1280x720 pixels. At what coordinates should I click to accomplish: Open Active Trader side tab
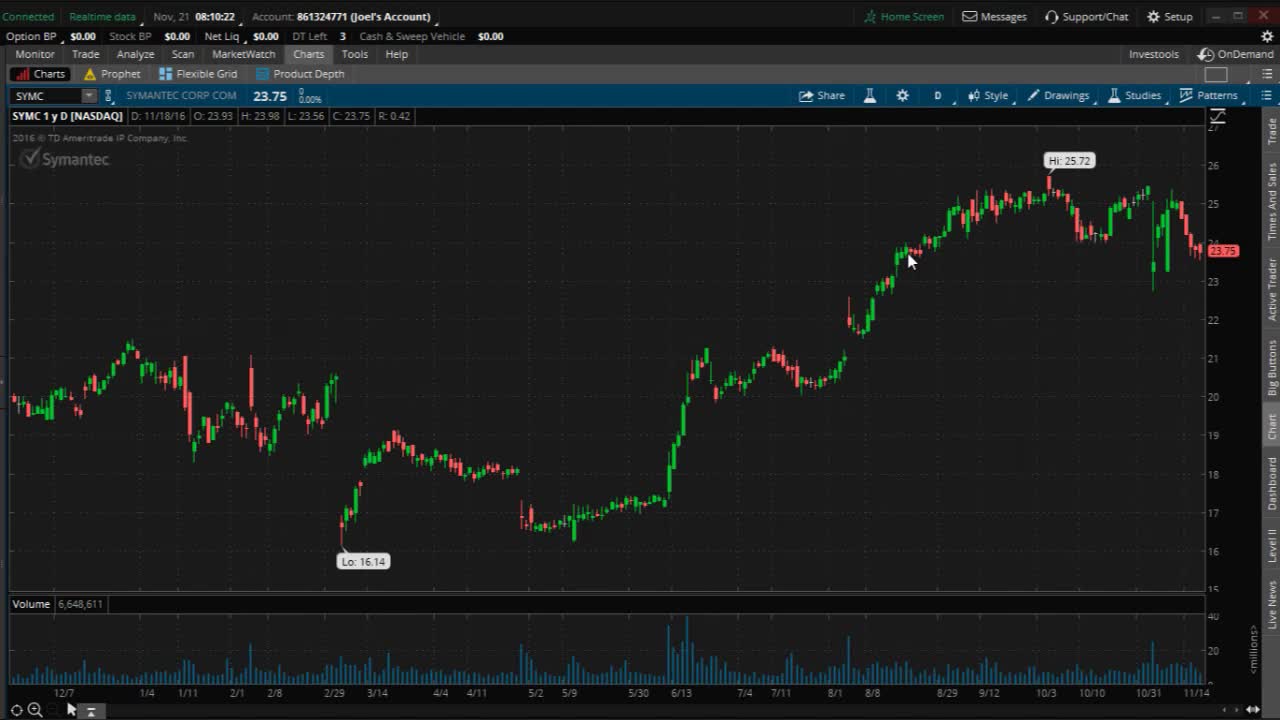[x=1272, y=289]
